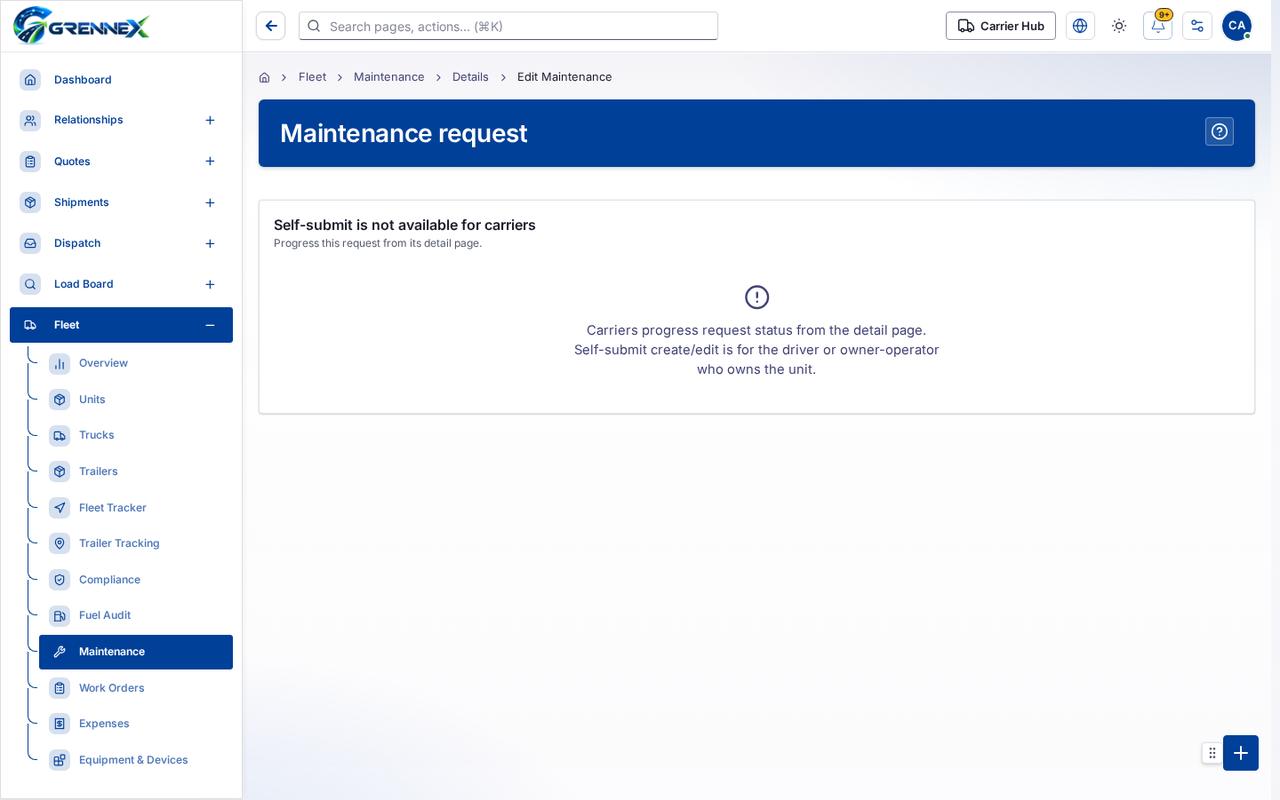Click the Expenses icon in sidebar

[60, 724]
